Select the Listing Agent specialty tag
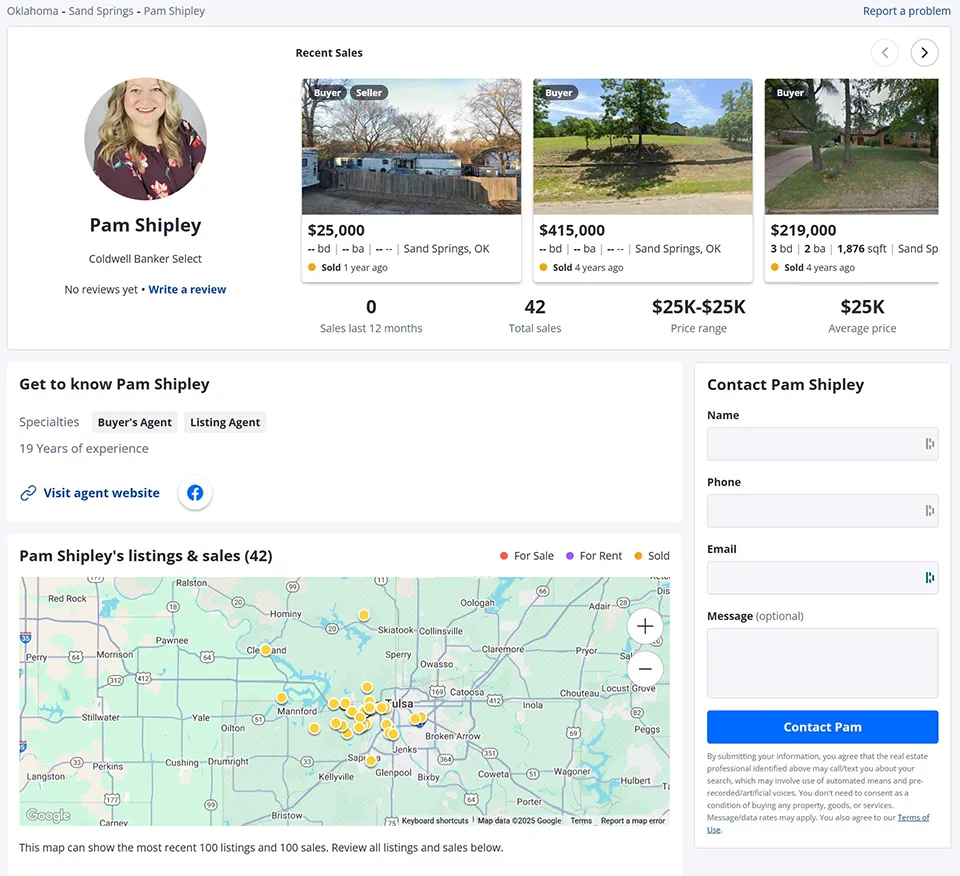The height and width of the screenshot is (876, 960). tap(225, 423)
